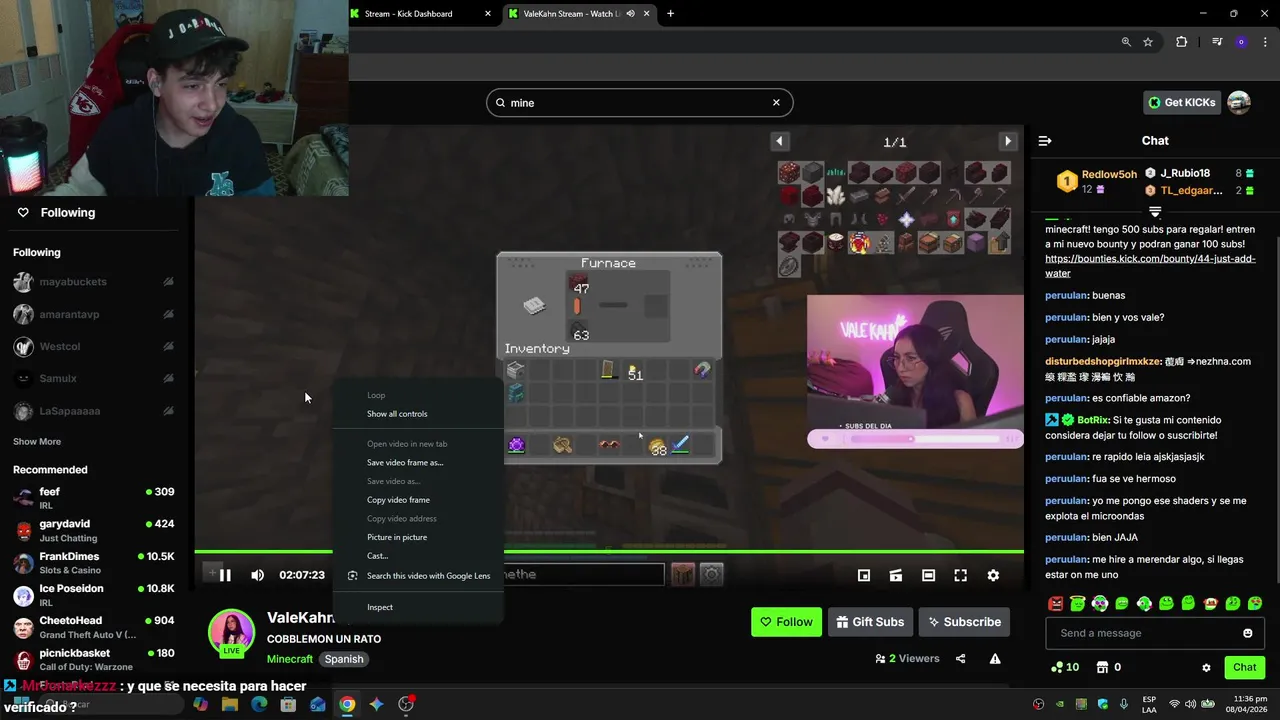1280x720 pixels.
Task: Clear the search box with the X
Action: 776,102
